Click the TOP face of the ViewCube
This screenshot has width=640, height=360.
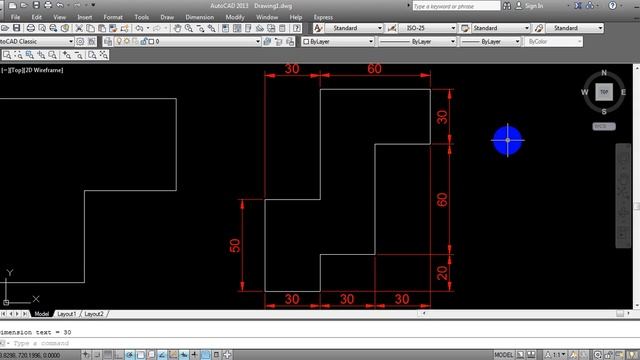pos(604,92)
